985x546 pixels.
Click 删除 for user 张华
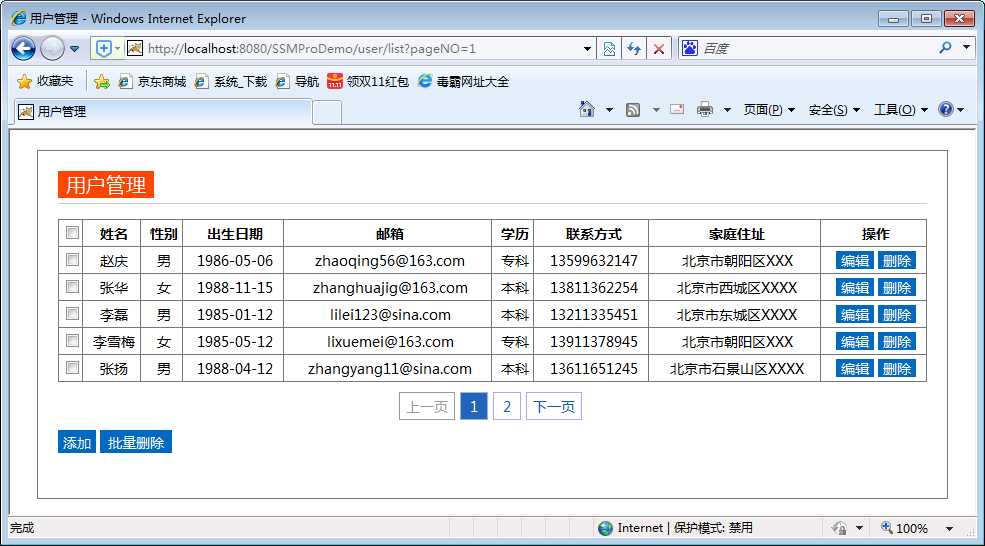[x=896, y=288]
